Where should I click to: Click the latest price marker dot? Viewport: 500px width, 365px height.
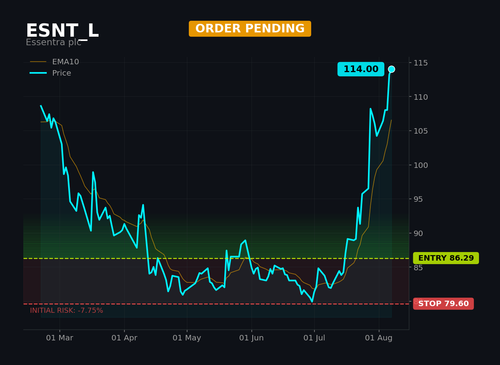392,69
